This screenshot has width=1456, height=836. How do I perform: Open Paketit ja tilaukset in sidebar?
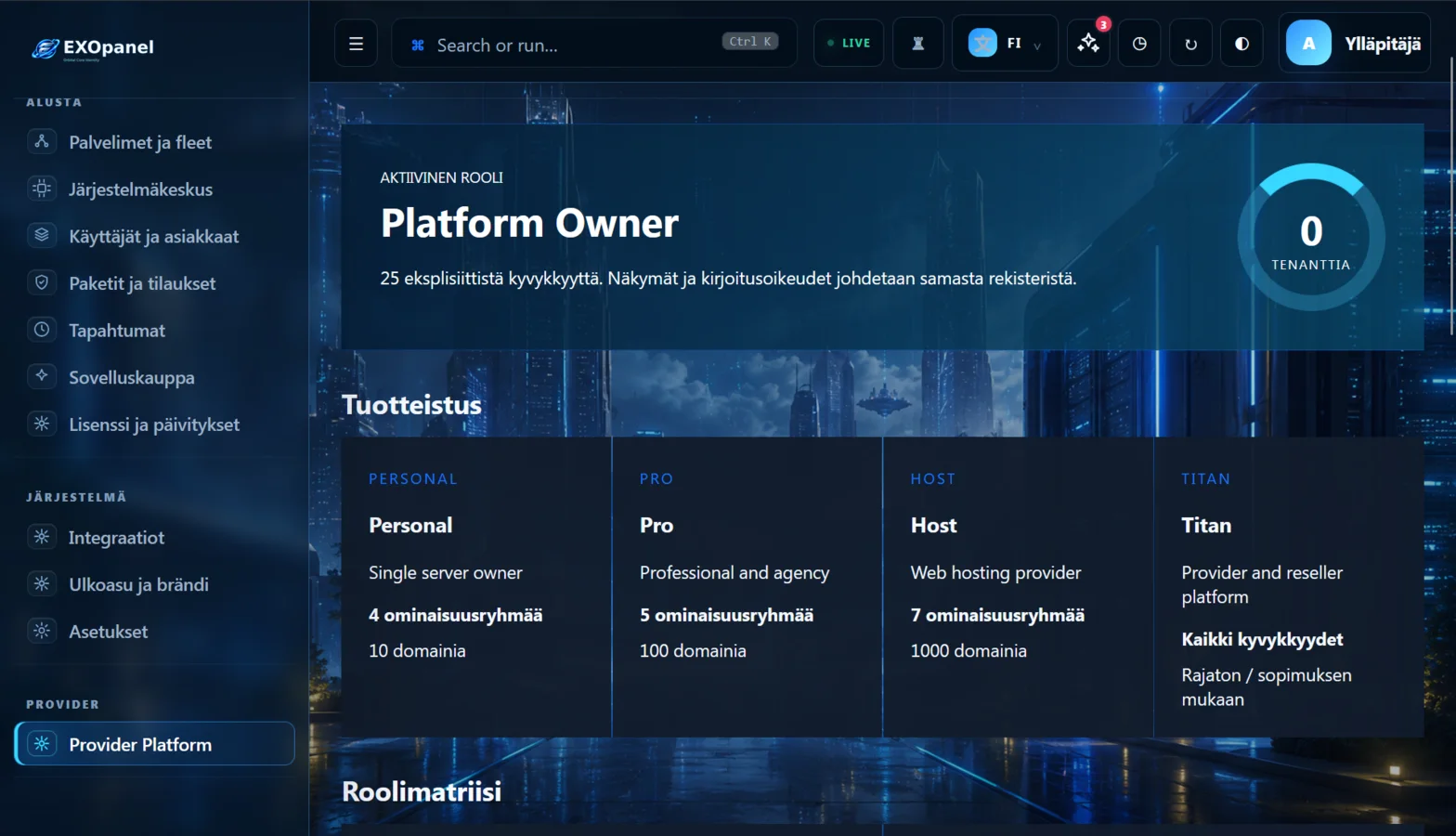pyautogui.click(x=154, y=283)
